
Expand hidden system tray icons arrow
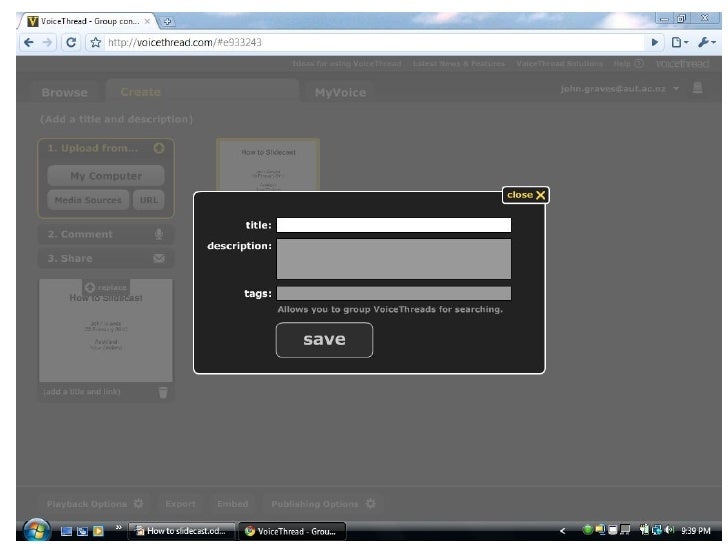(x=563, y=531)
